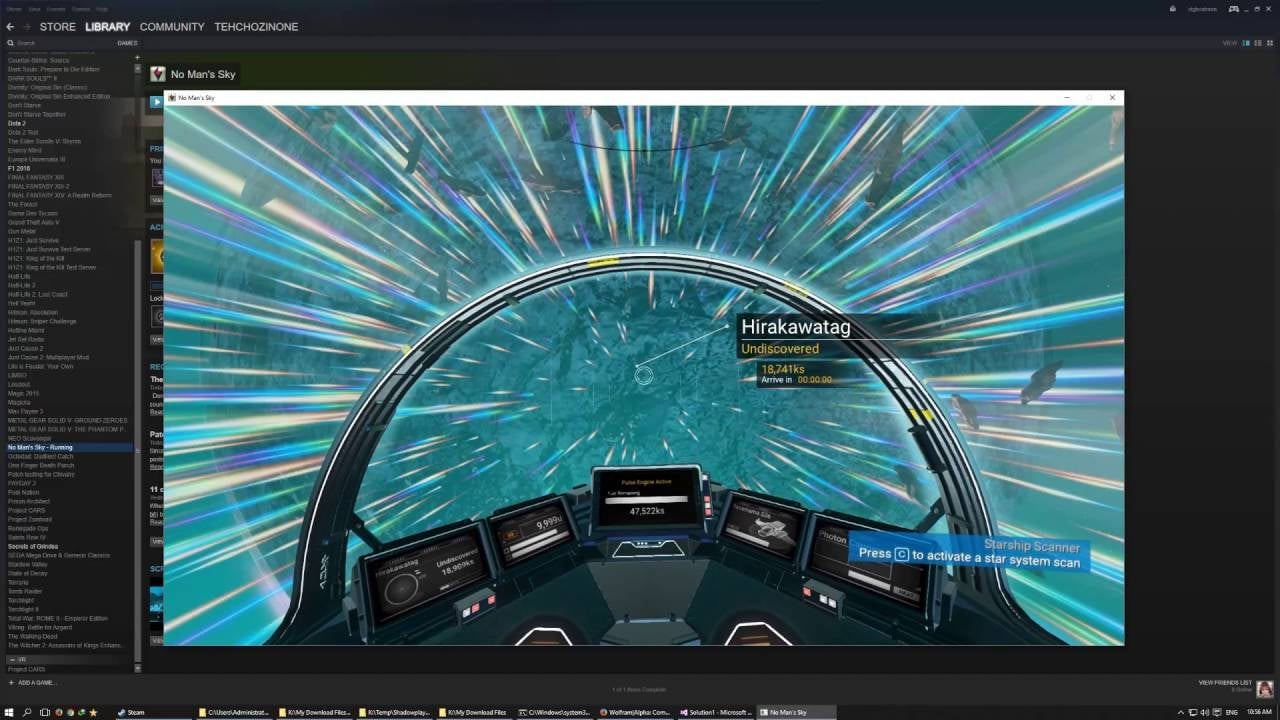This screenshot has width=1280, height=720.
Task: Expand the add-category plus button in sidebar
Action: pyautogui.click(x=137, y=58)
